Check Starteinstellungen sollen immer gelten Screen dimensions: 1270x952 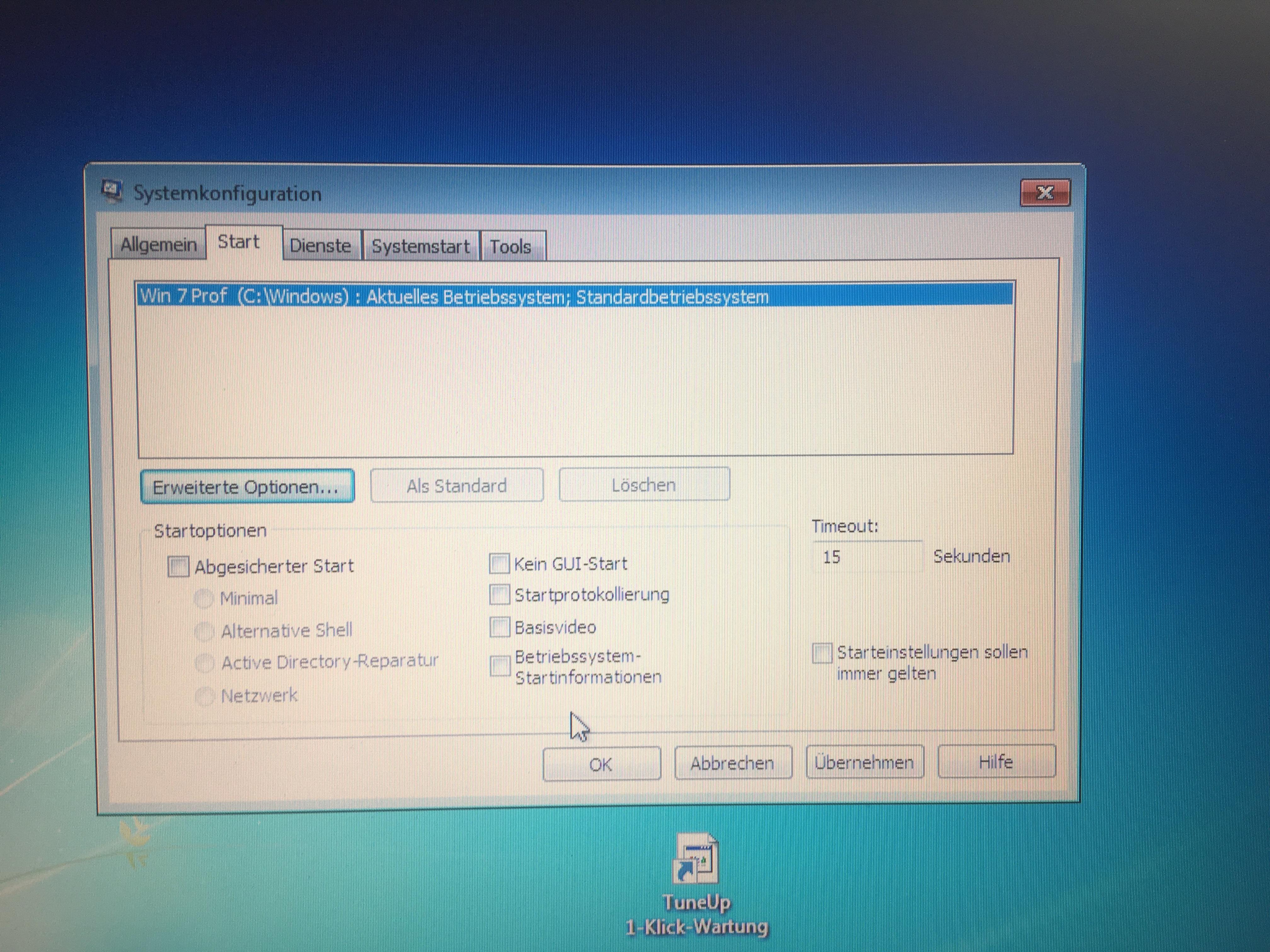tap(822, 653)
